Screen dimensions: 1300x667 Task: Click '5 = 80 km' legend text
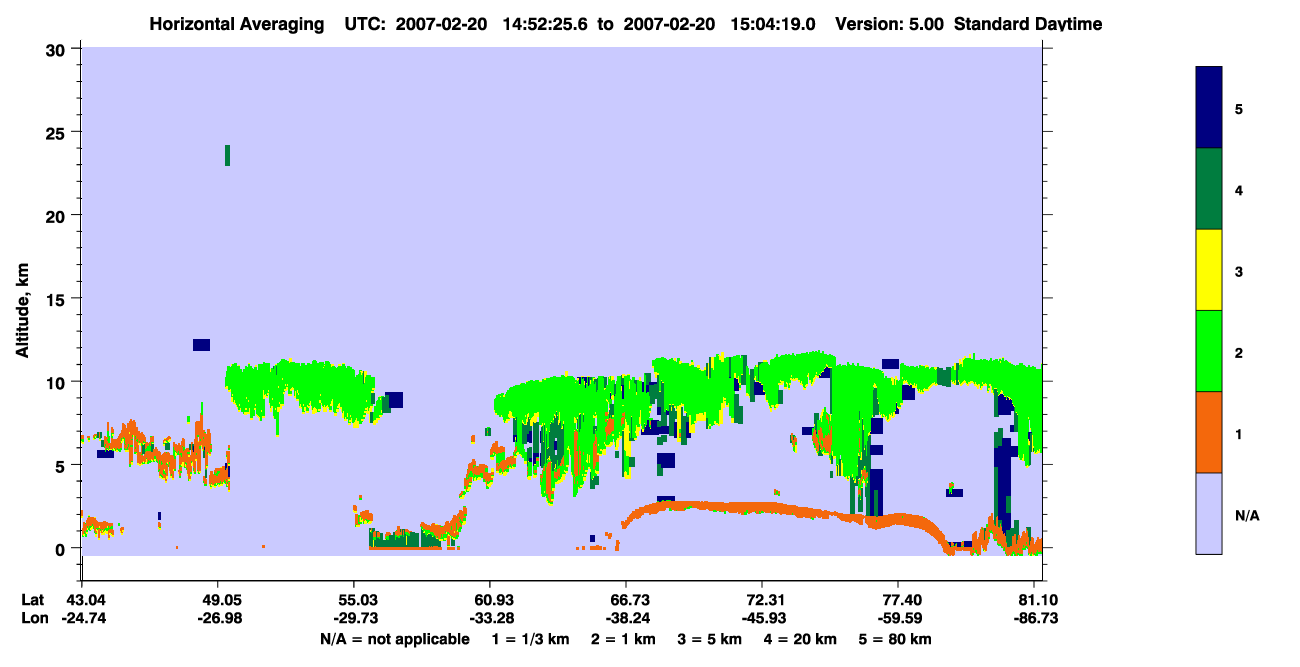pyautogui.click(x=896, y=639)
